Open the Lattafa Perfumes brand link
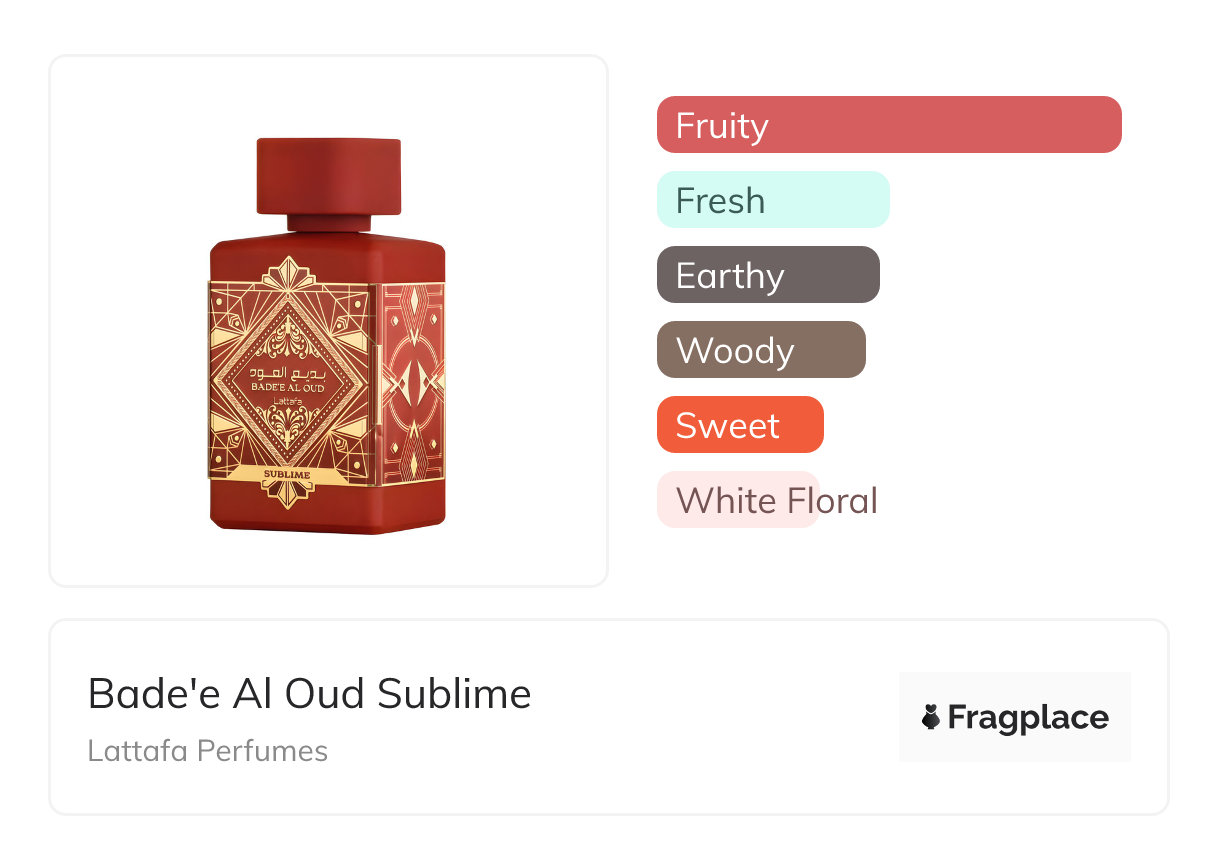The image size is (1218, 864). point(207,751)
